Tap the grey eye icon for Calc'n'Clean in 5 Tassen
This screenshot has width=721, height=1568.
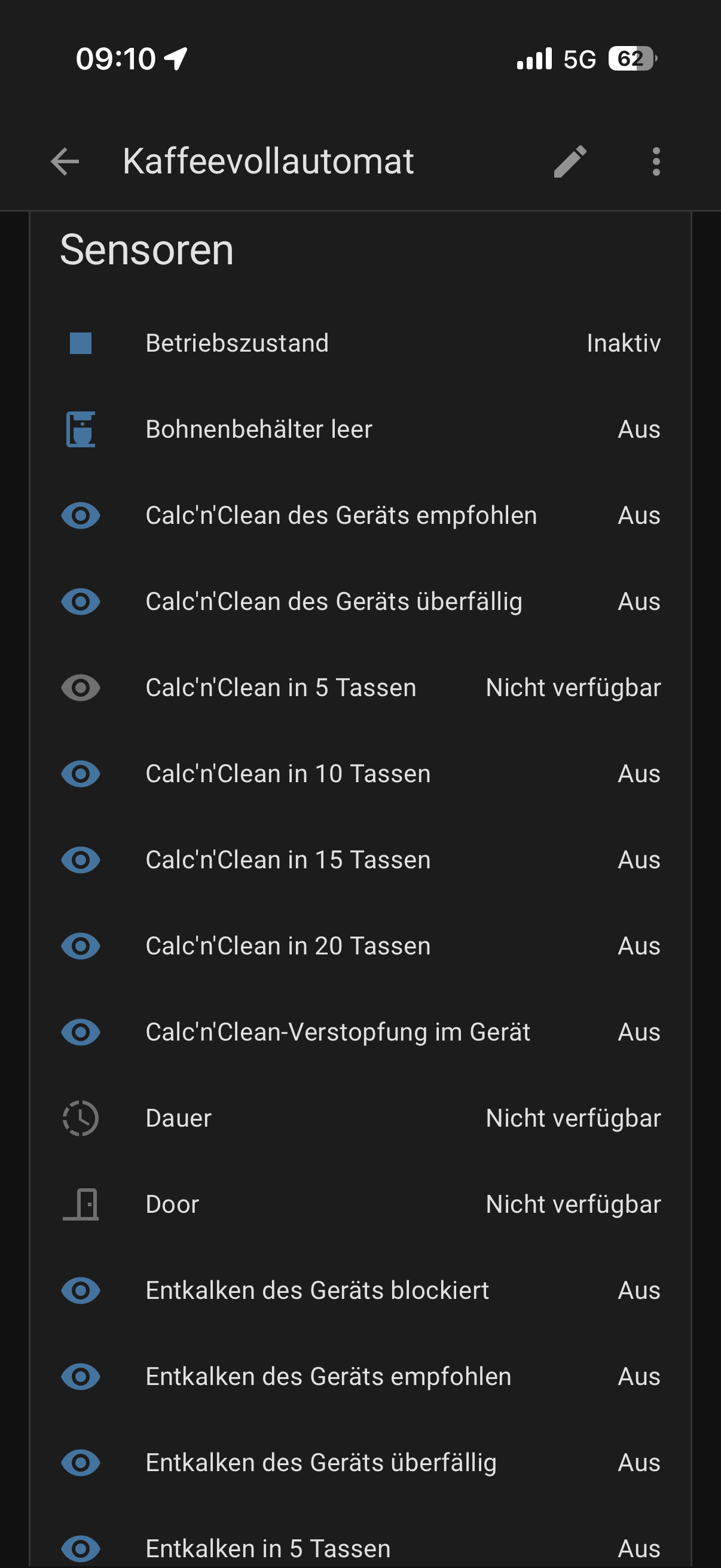coord(80,688)
